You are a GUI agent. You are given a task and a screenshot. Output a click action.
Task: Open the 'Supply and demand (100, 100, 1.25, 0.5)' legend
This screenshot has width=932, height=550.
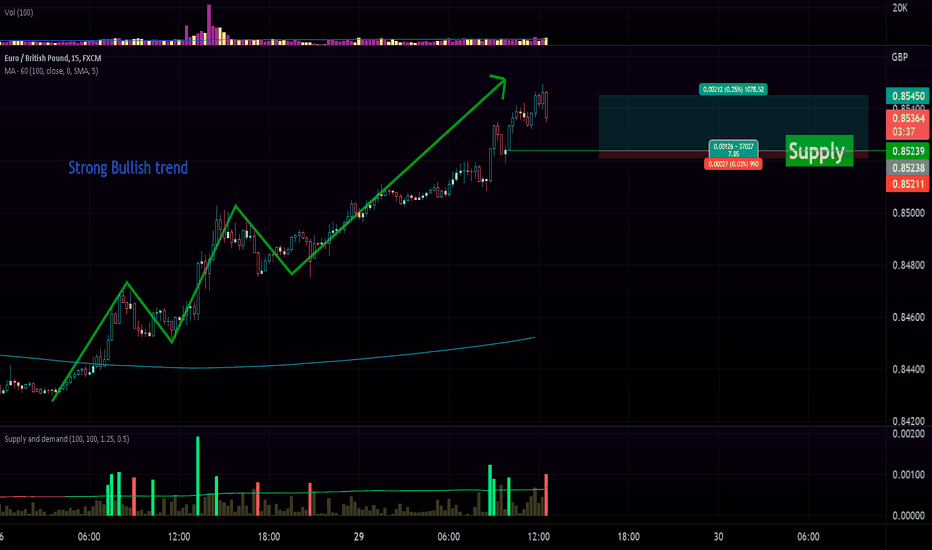coord(67,439)
